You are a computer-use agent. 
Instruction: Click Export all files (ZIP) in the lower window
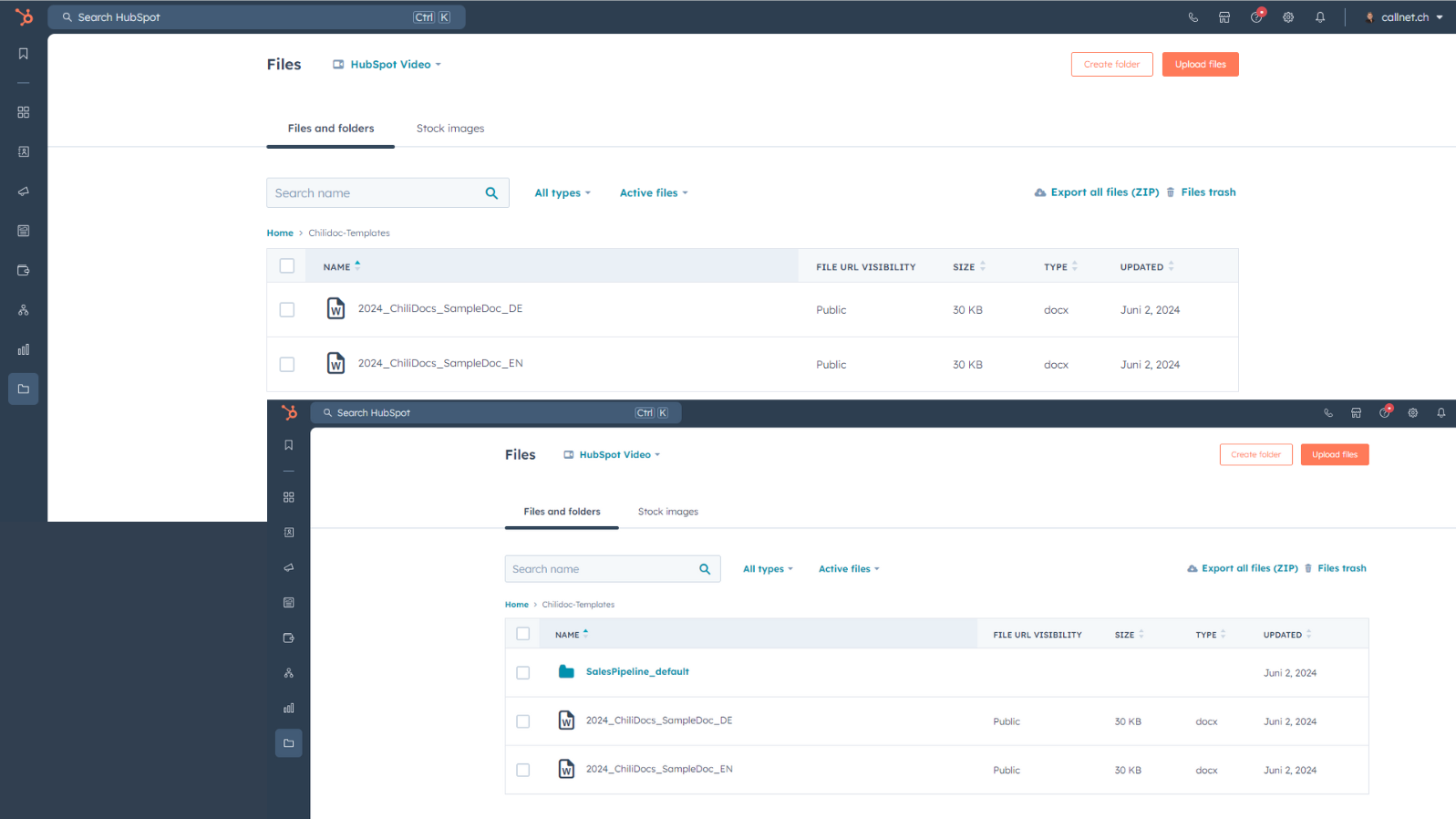coord(1243,568)
